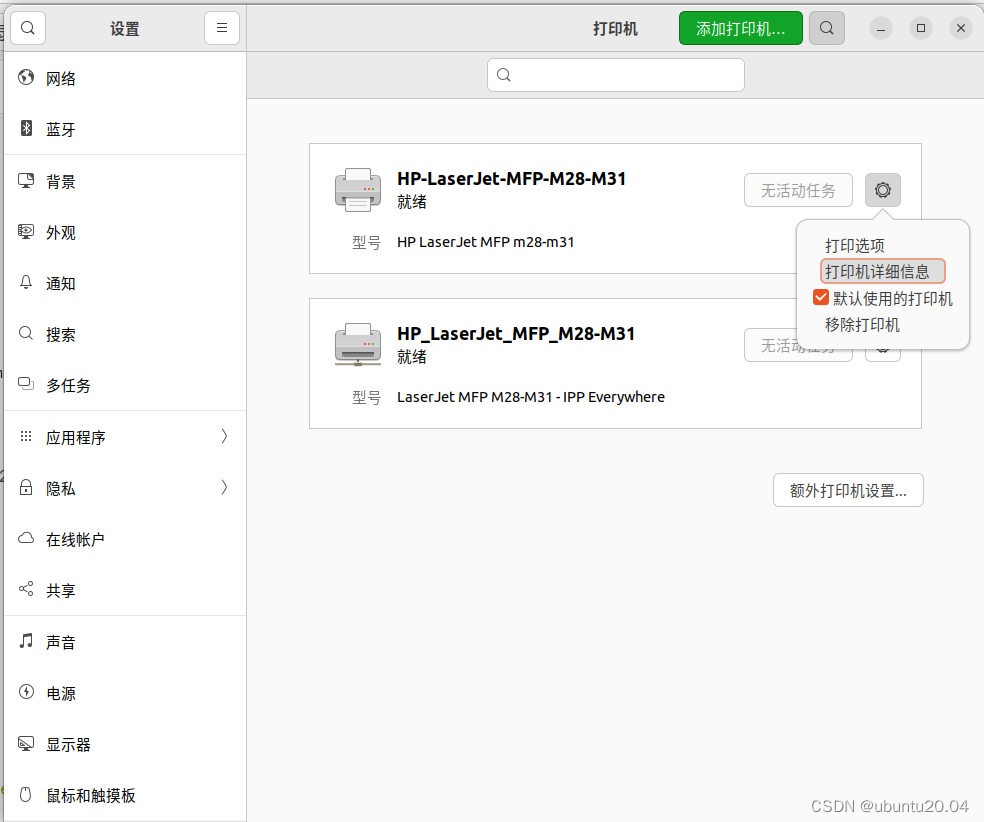Expand the 隐私 chevron arrow
The height and width of the screenshot is (822, 984).
(x=224, y=488)
